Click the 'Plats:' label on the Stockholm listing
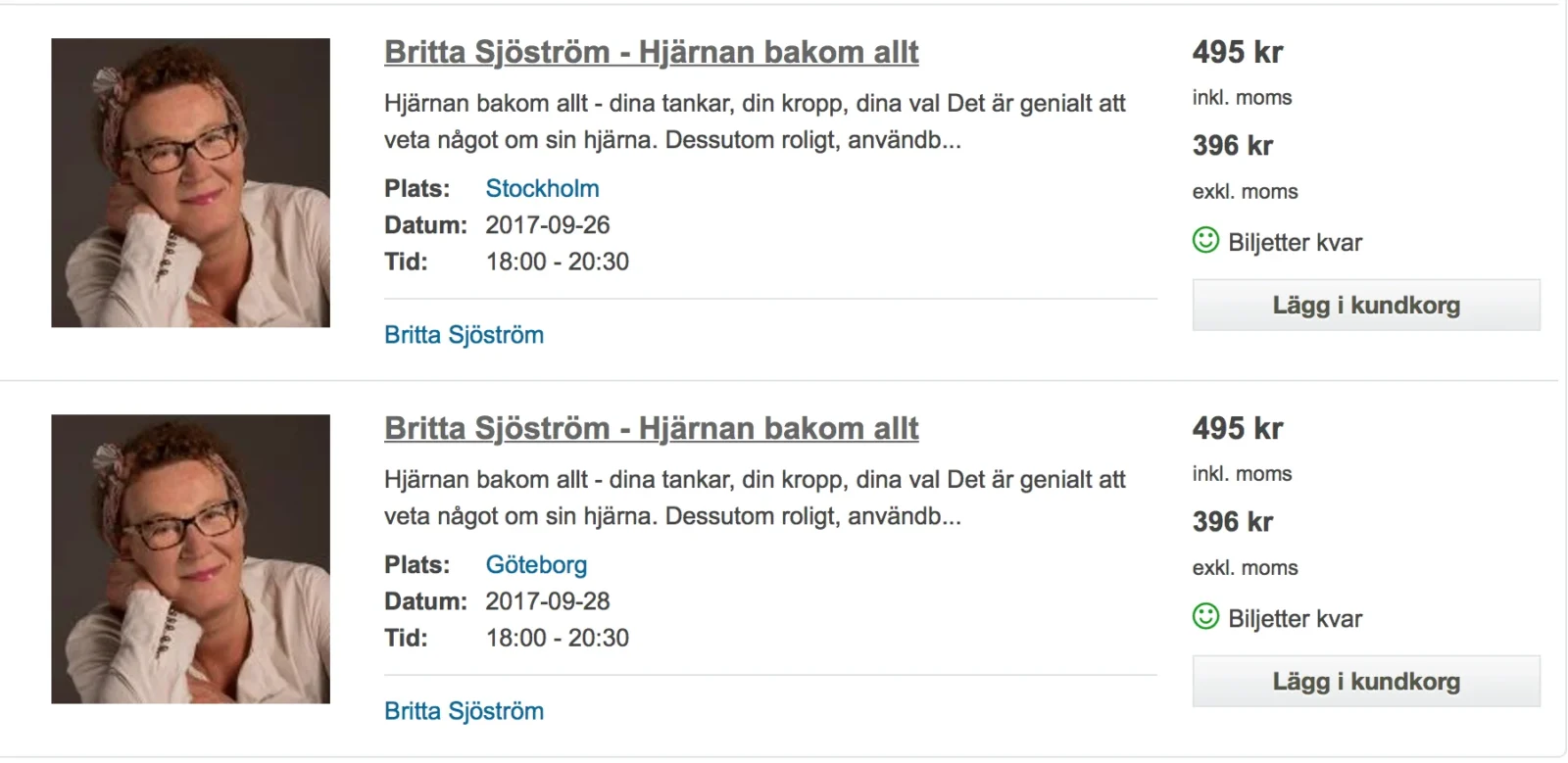The height and width of the screenshot is (763, 1568). tap(417, 188)
